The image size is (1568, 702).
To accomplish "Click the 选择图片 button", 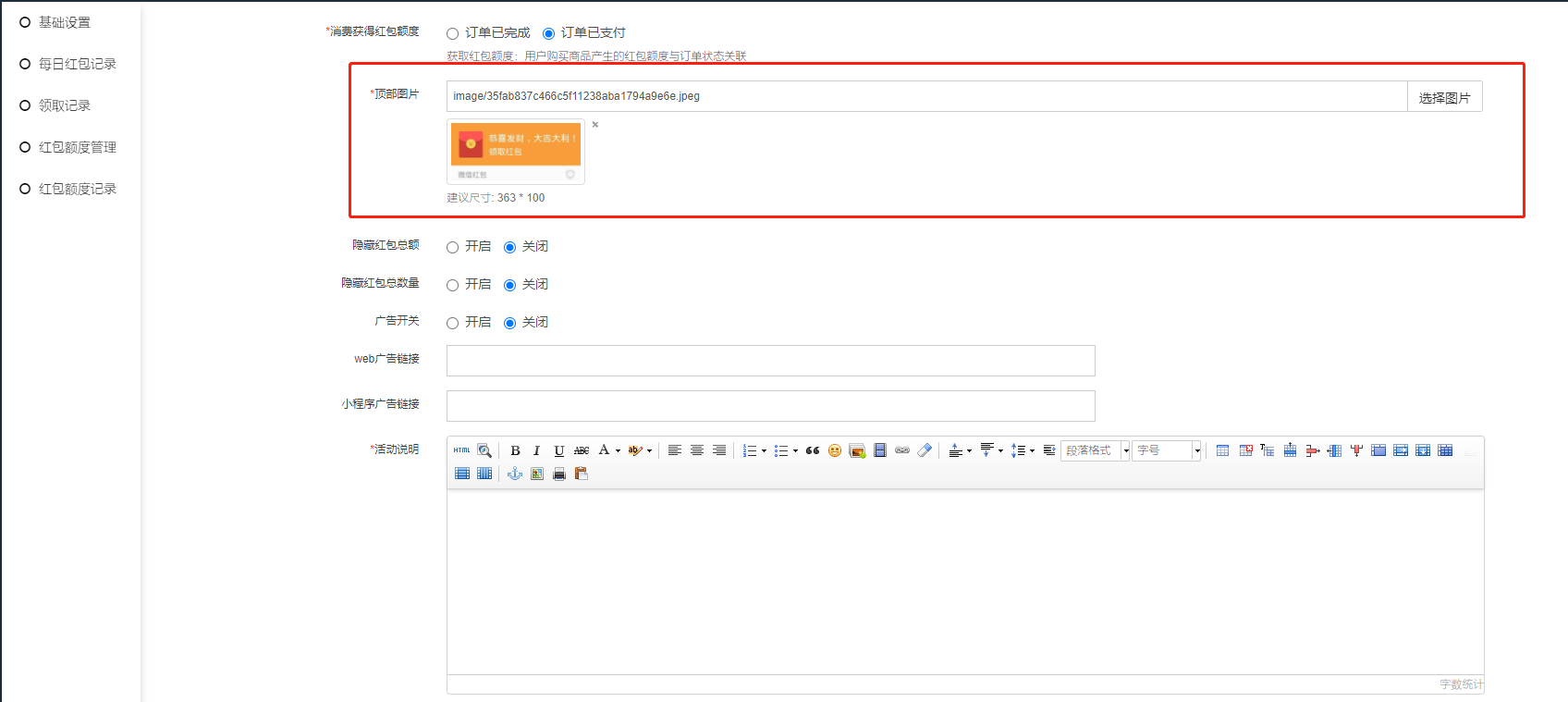I will click(x=1444, y=97).
